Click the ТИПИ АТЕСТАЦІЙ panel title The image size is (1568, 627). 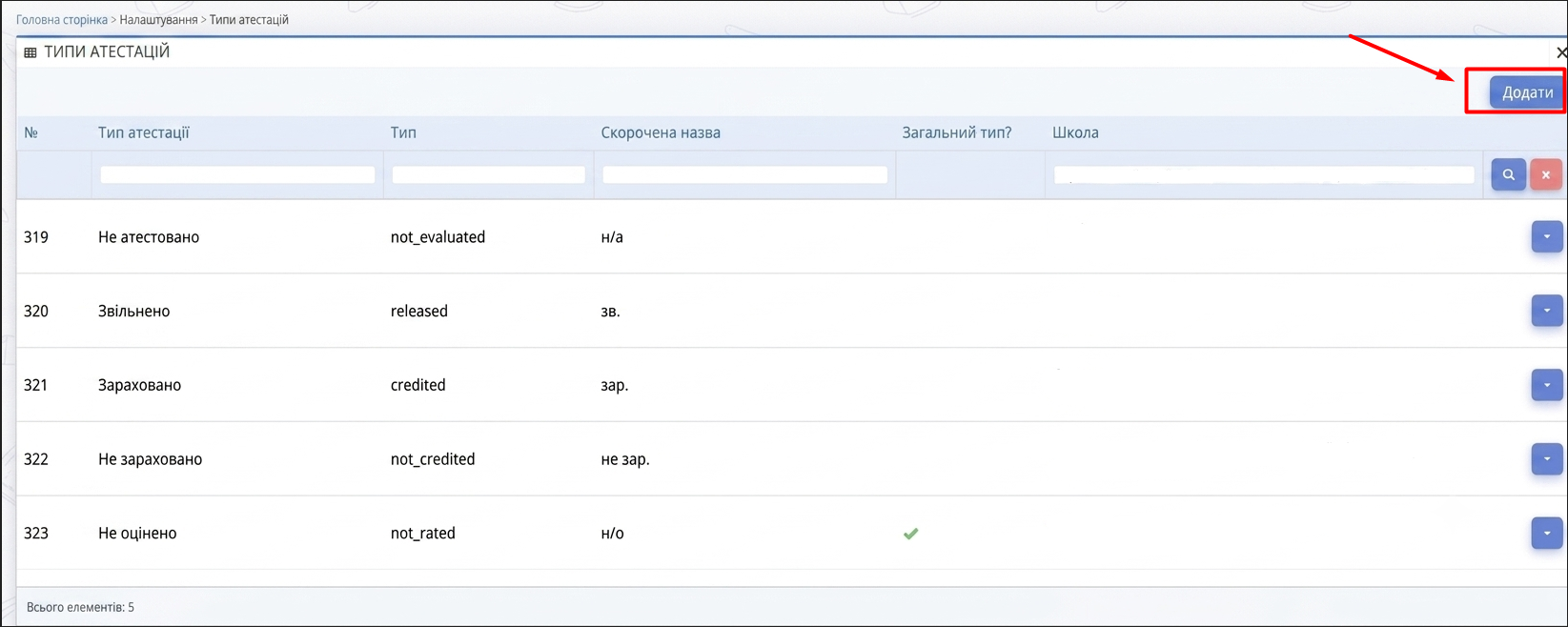[x=107, y=52]
